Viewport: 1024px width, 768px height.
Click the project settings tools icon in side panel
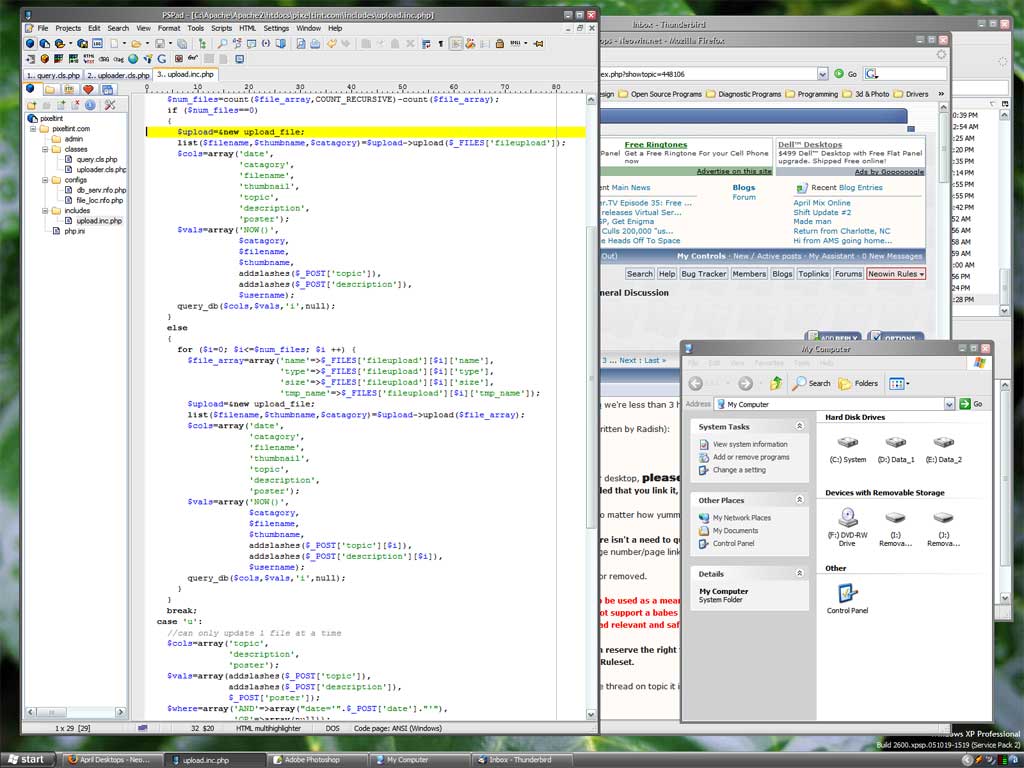[x=110, y=105]
